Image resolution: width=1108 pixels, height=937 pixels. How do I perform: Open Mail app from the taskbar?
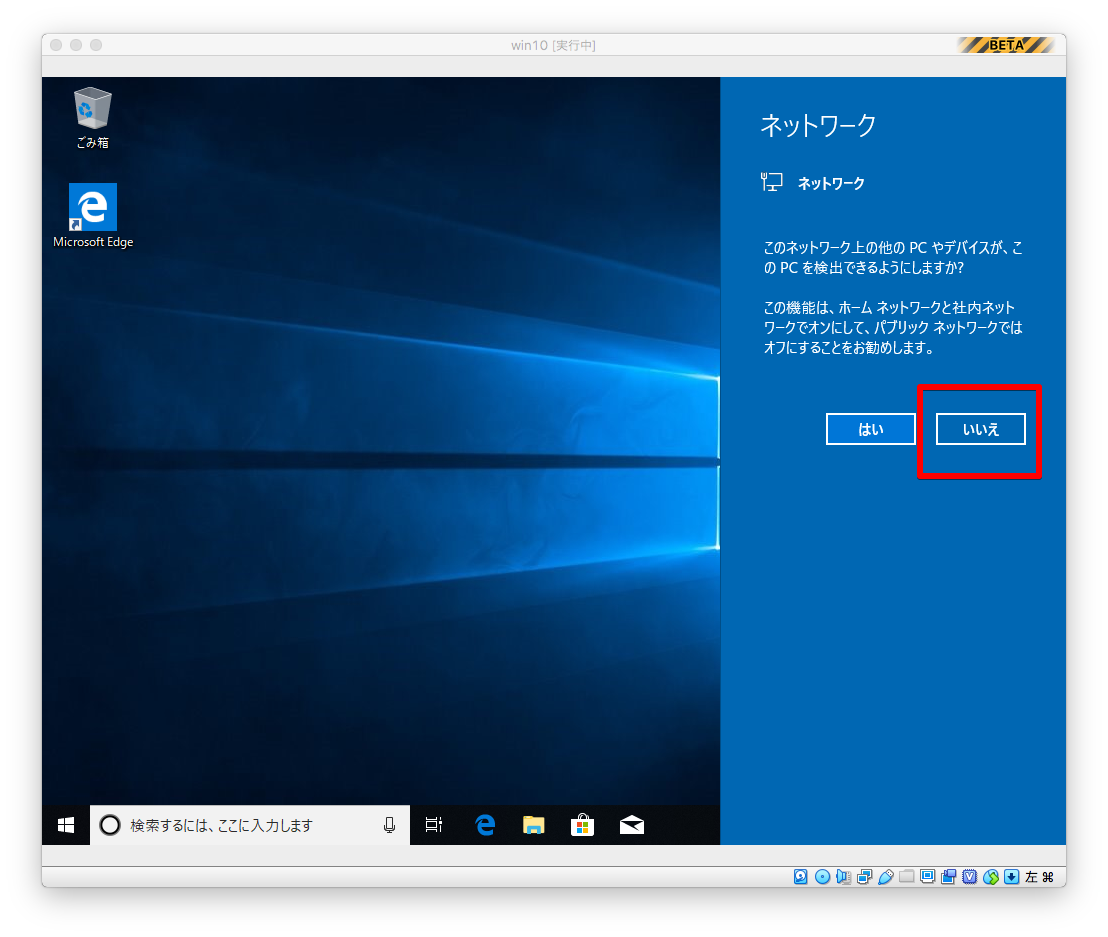click(x=632, y=825)
